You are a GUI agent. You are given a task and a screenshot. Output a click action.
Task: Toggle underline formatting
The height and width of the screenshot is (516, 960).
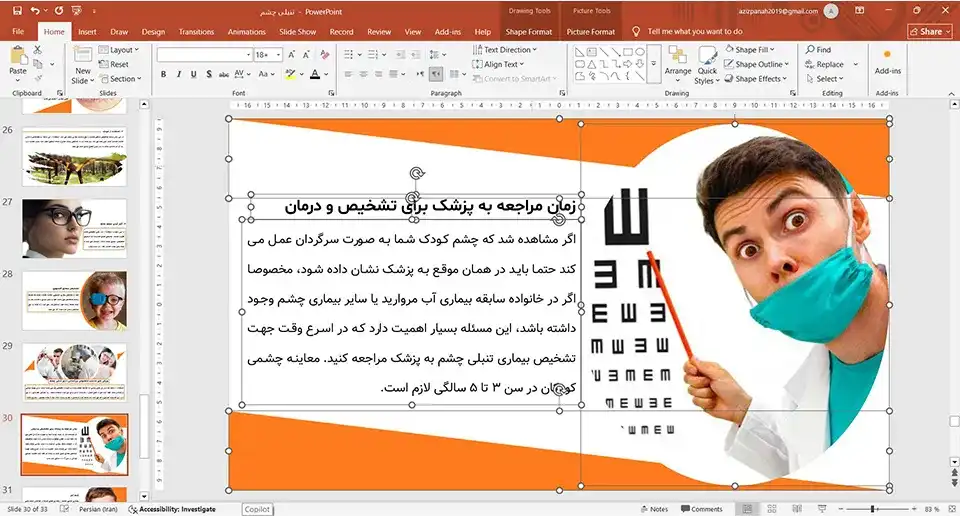click(x=193, y=74)
